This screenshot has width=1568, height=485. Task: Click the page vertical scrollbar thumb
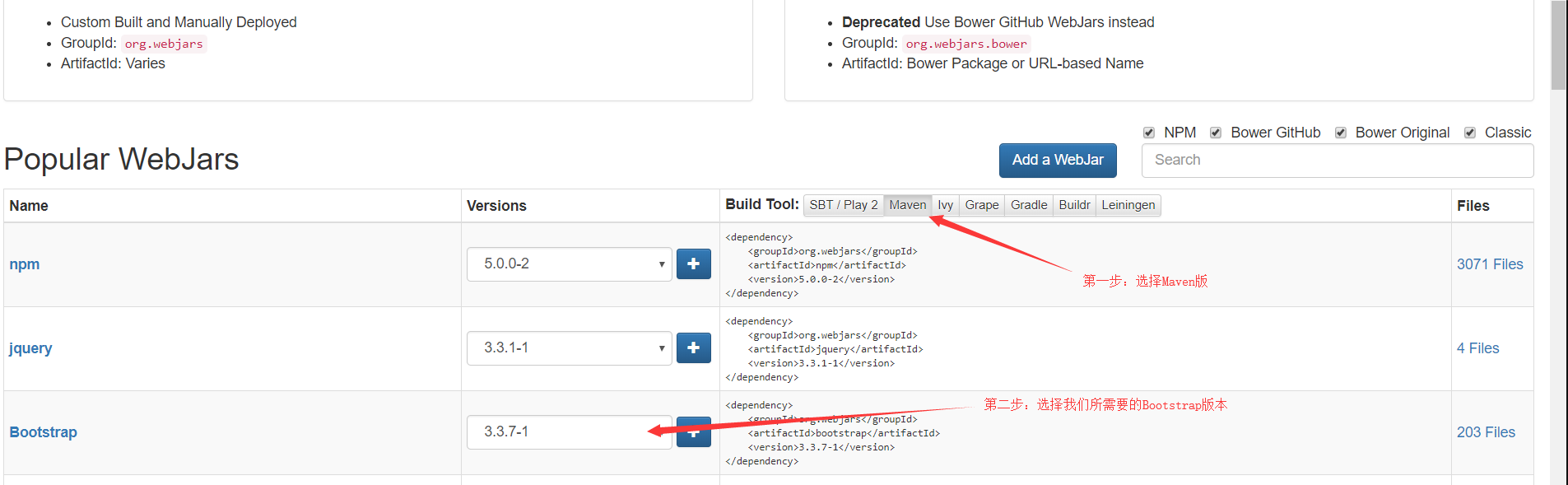coord(1559,44)
